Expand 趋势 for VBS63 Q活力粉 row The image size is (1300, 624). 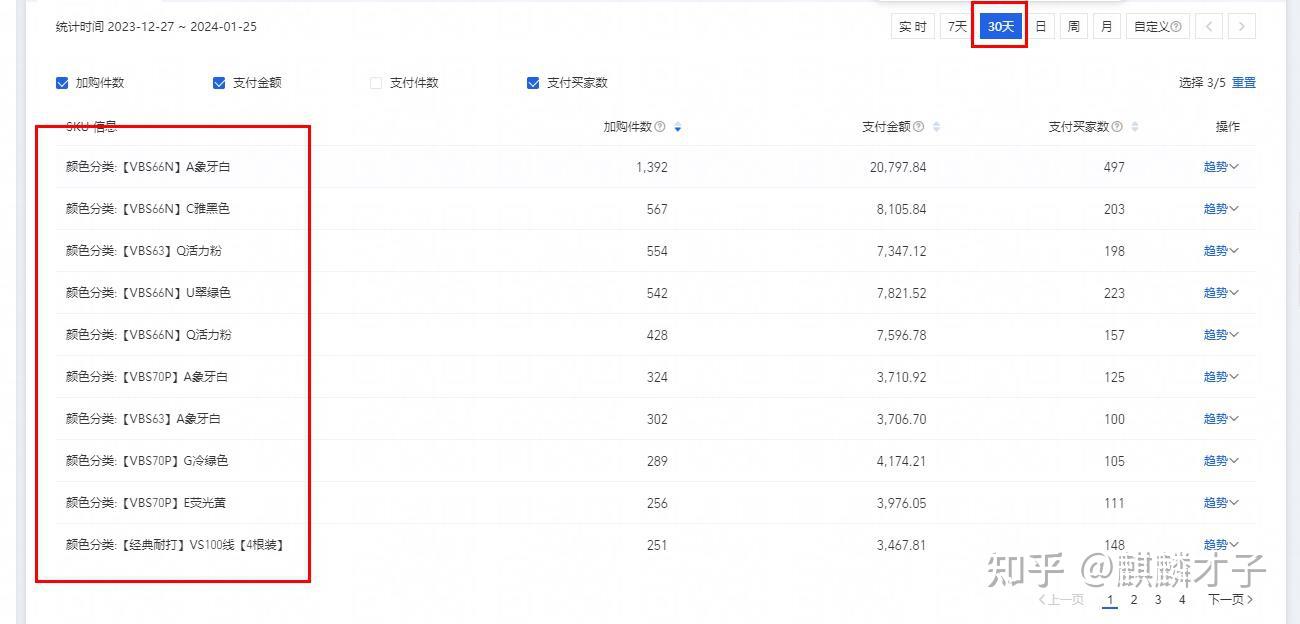pos(1220,251)
